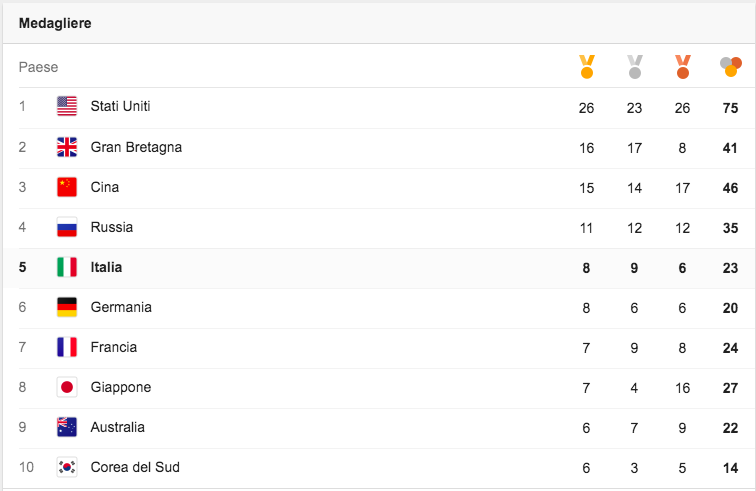This screenshot has height=491, width=756.
Task: Click the China flag icon
Action: (67, 187)
